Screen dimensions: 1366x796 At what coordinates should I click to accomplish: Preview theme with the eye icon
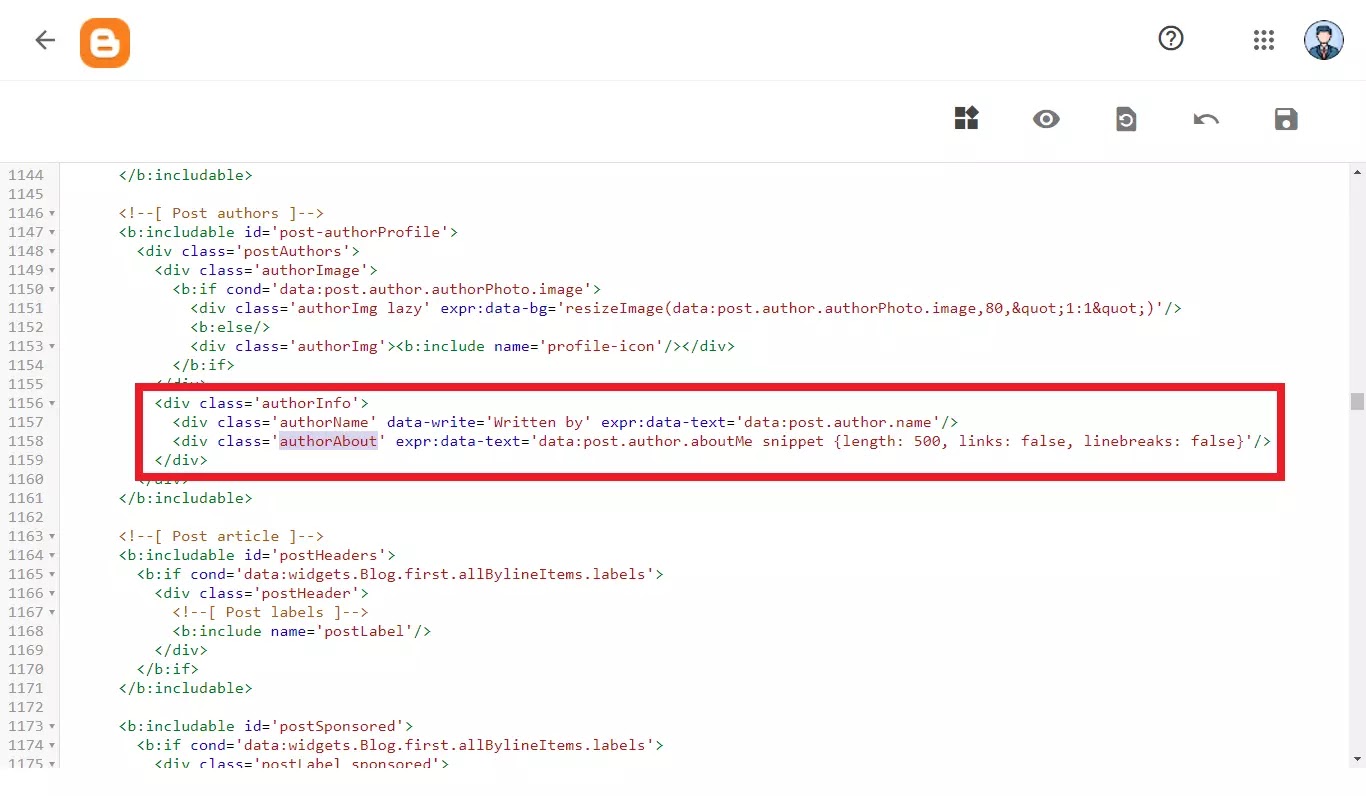click(x=1046, y=120)
